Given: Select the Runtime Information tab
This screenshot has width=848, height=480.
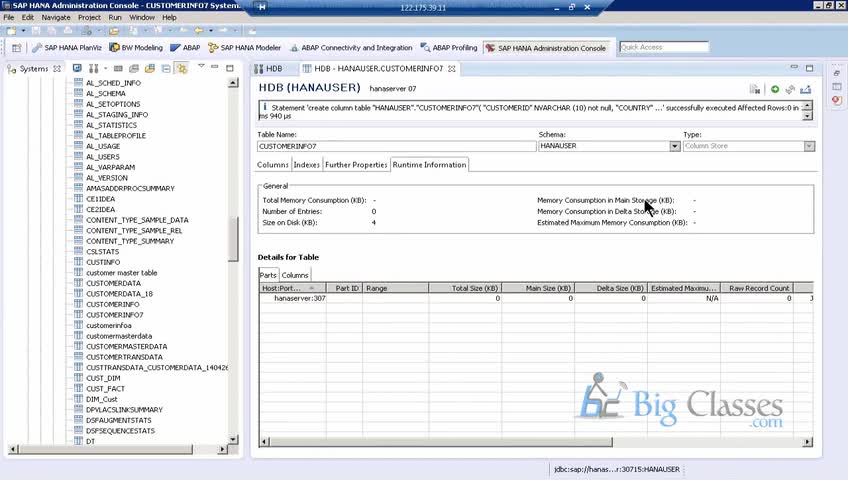Looking at the screenshot, I should 429,165.
